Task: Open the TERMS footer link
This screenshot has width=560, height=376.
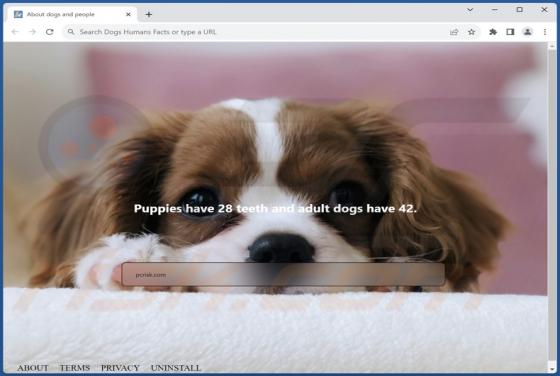Action: (x=75, y=367)
